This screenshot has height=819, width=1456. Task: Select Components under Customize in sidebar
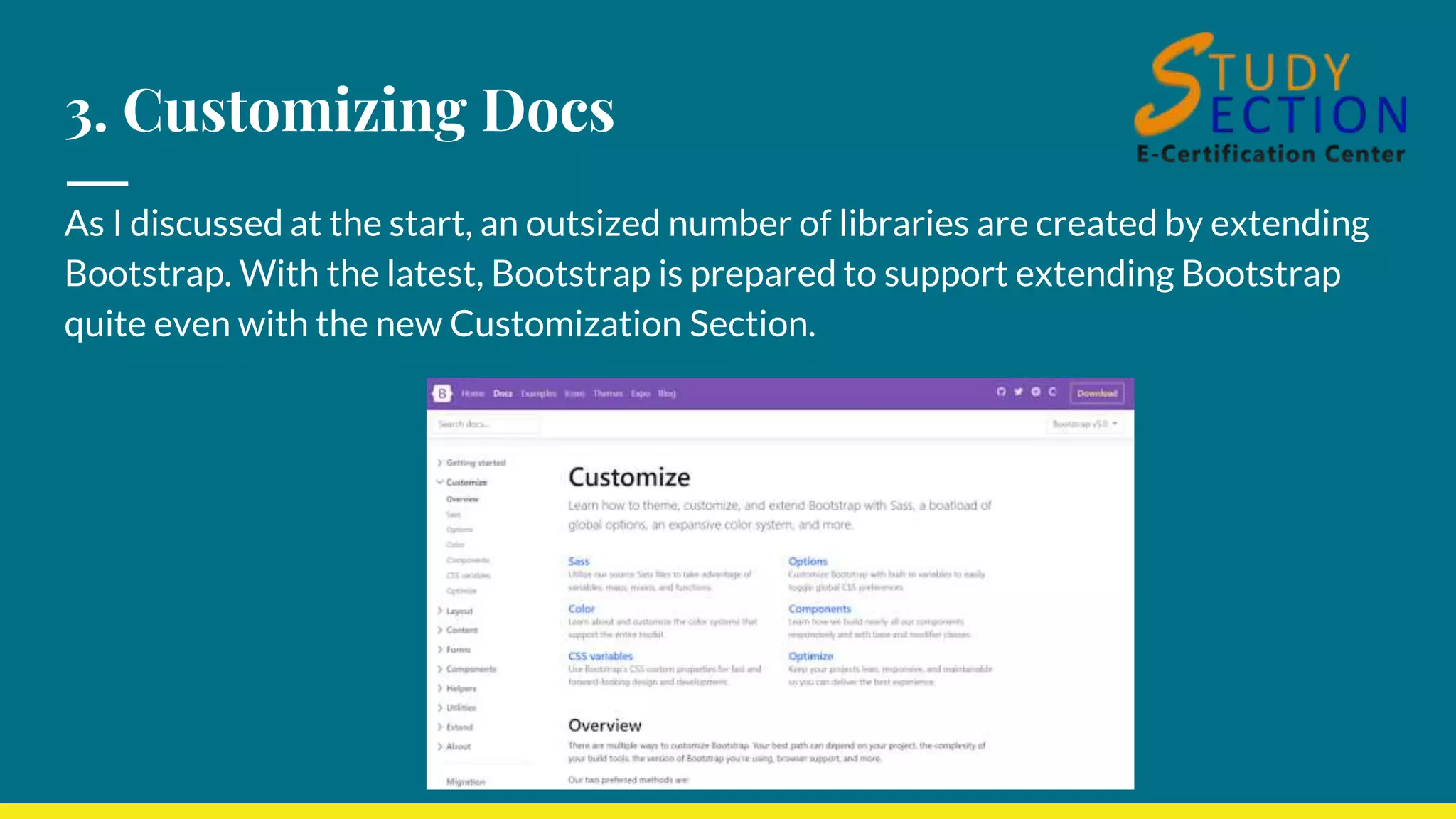468,560
